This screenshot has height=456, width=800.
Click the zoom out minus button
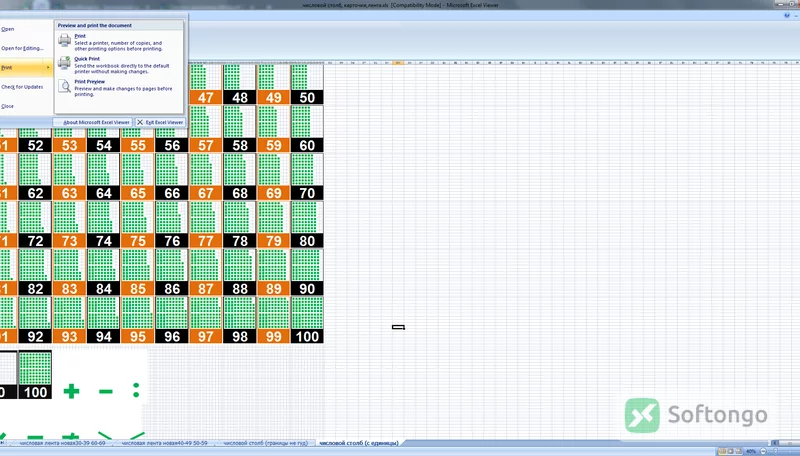(763, 451)
